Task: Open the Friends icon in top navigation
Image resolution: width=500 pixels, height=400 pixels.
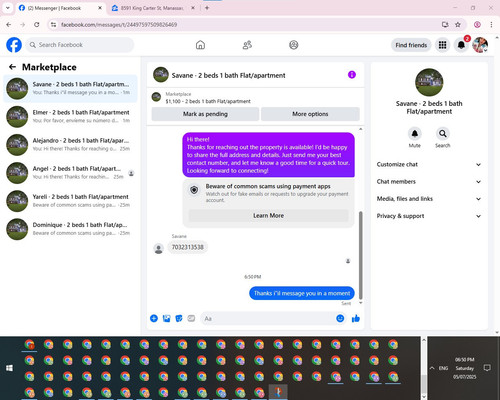Action: click(247, 45)
